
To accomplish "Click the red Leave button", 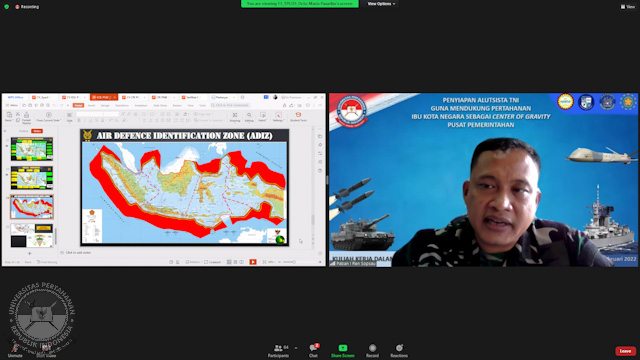I will (625, 351).
